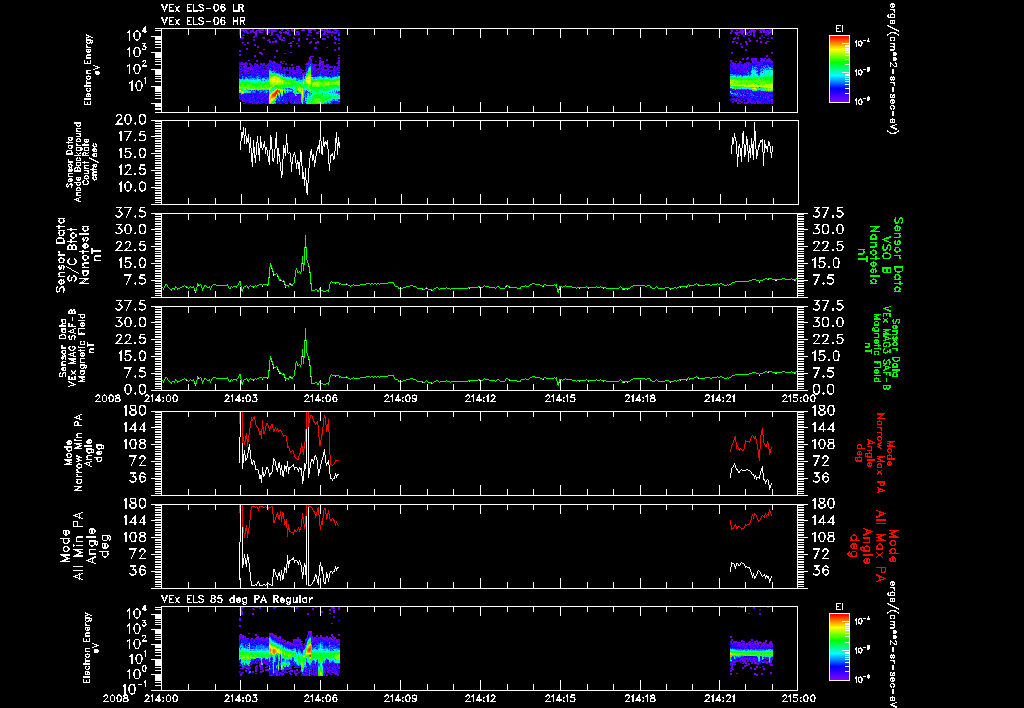Click the red Narrow Max PA trace near 214:21

751,443
